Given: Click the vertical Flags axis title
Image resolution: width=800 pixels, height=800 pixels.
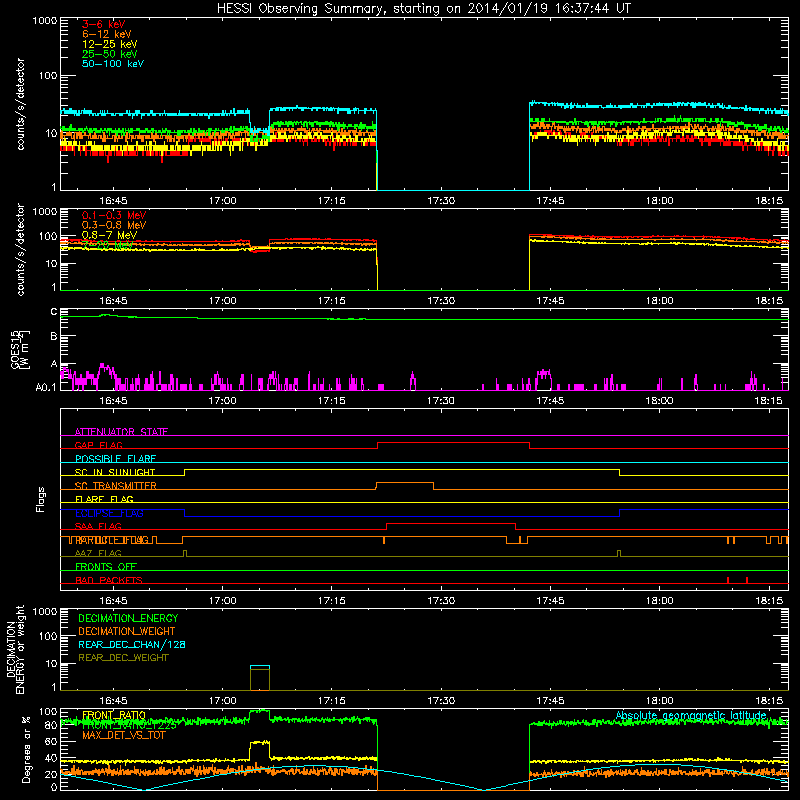Looking at the screenshot, I should click(x=41, y=499).
